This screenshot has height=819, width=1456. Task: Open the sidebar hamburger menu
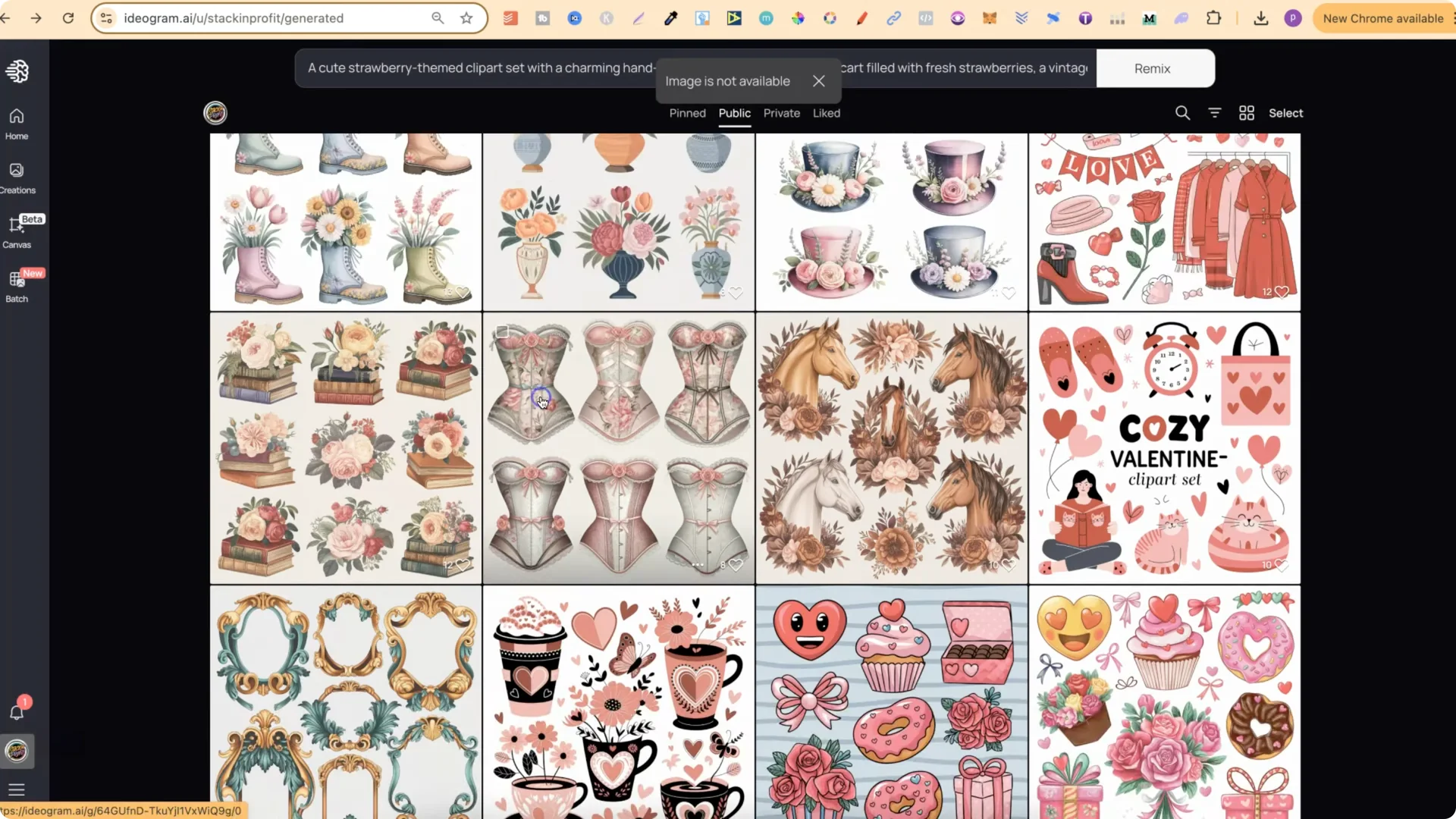click(x=17, y=790)
